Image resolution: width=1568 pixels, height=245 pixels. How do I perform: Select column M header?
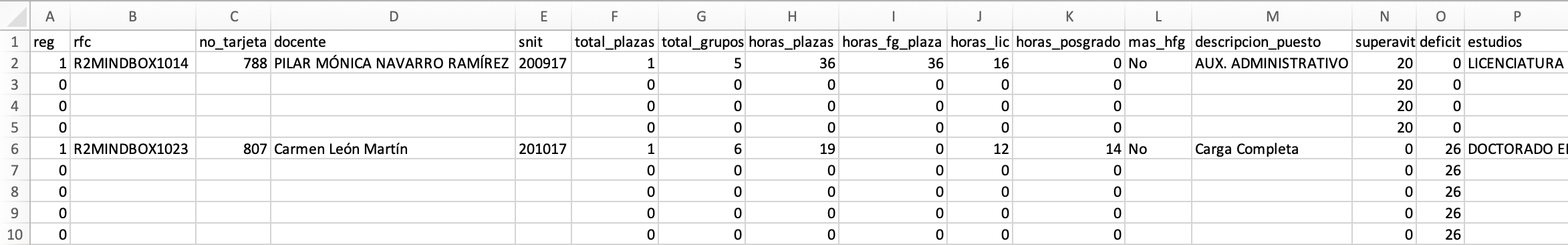[1272, 16]
